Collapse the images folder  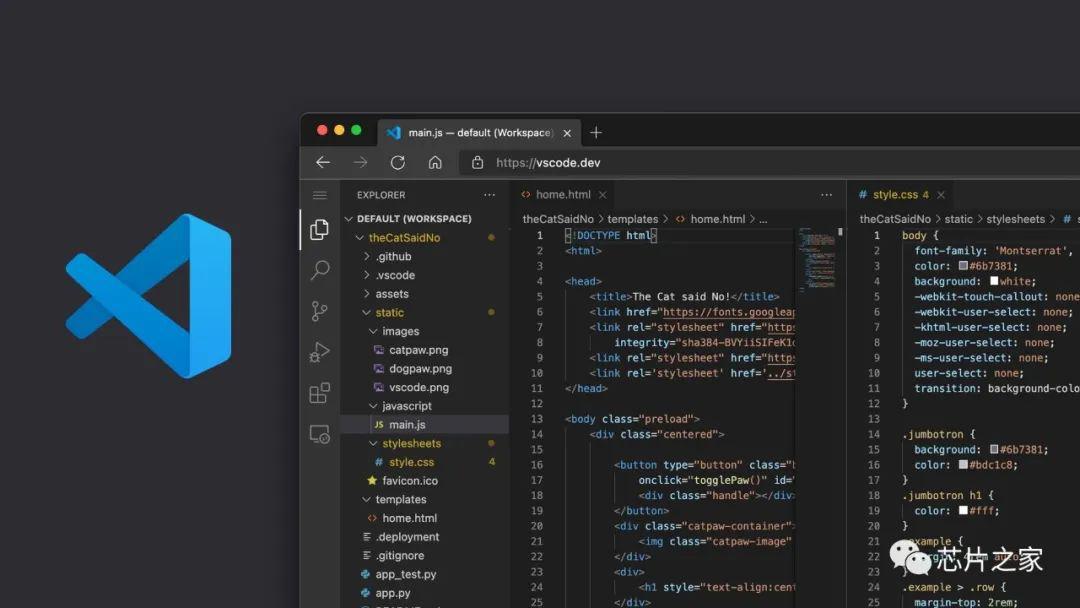coord(373,331)
